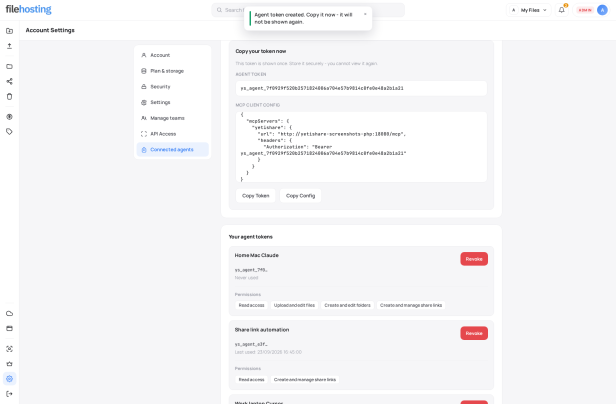Click the filehosting logo
Viewport: 616px width, 404px height.
pos(28,9)
